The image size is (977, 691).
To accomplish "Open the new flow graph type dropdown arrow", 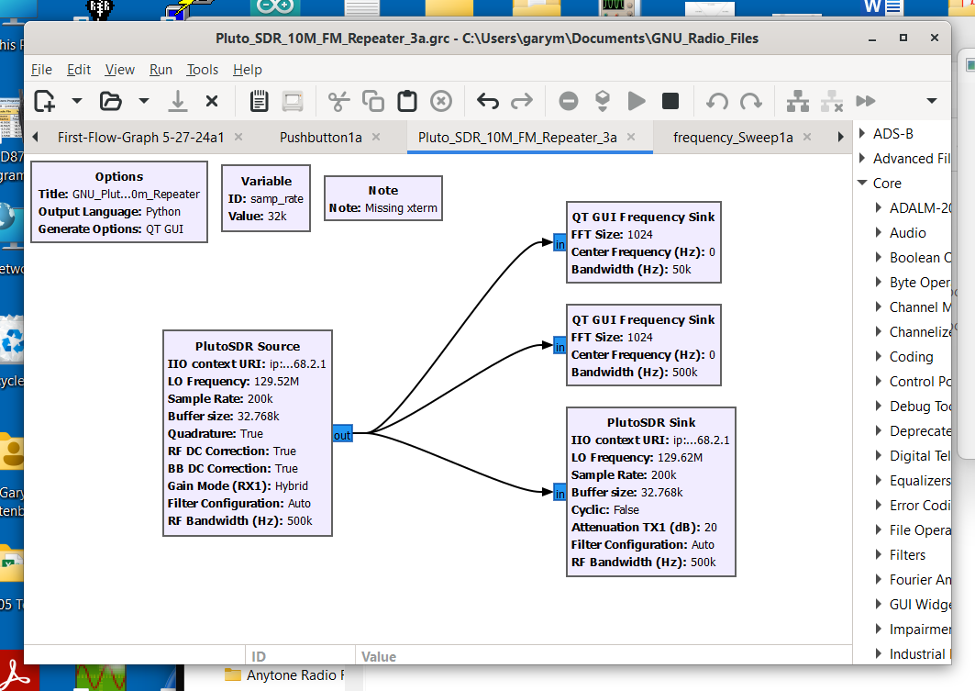I will pos(77,101).
